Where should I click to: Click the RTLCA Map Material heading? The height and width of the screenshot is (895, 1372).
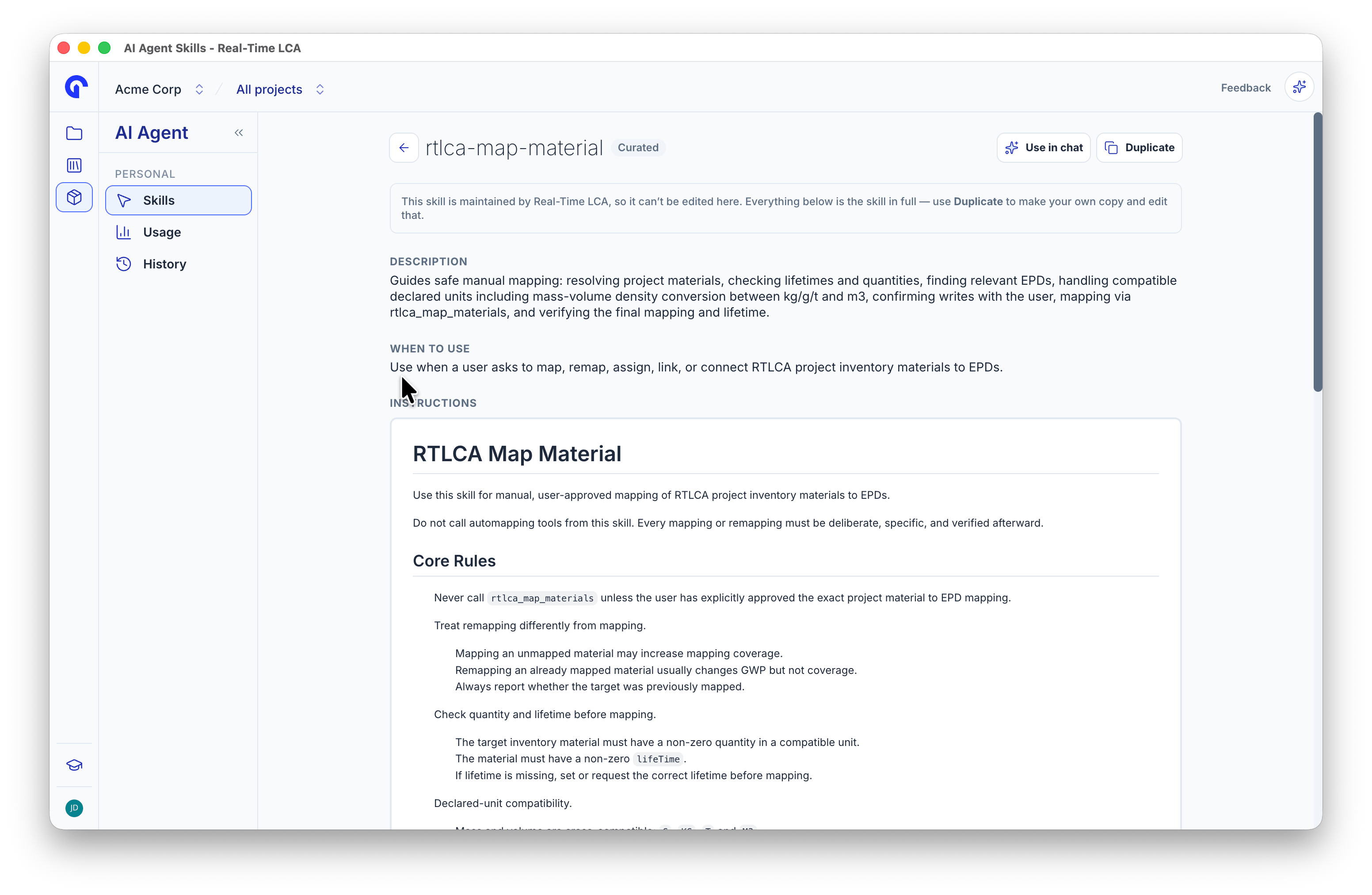coord(517,454)
